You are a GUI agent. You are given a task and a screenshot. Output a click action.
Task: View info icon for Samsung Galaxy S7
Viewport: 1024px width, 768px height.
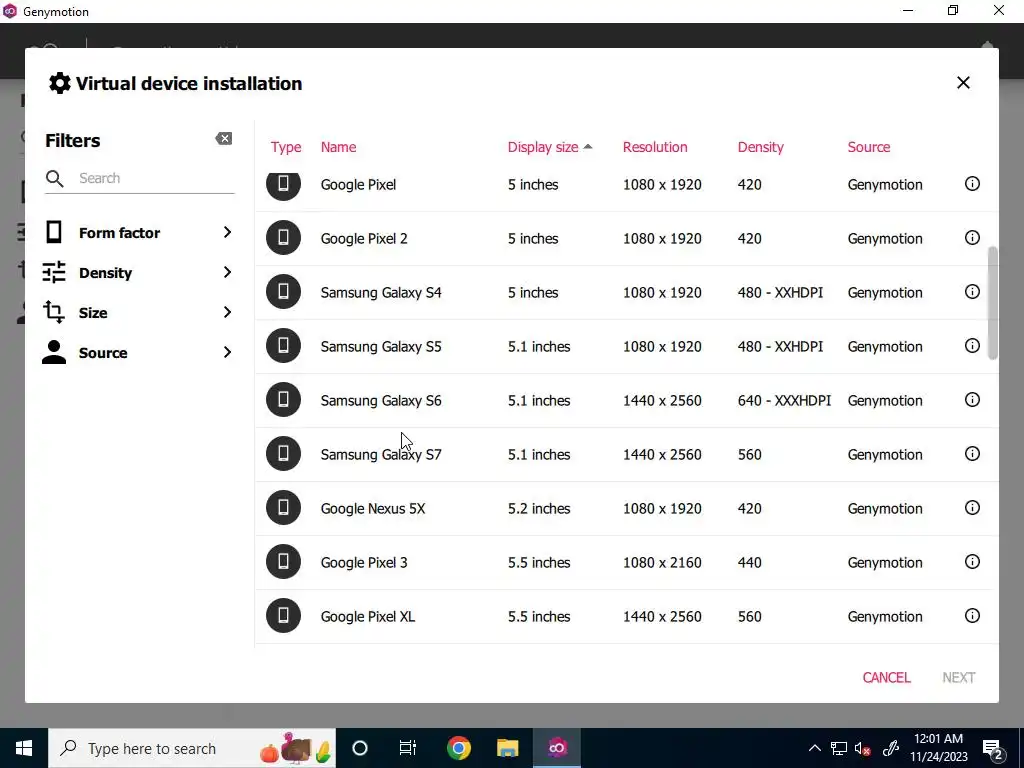[x=972, y=454]
